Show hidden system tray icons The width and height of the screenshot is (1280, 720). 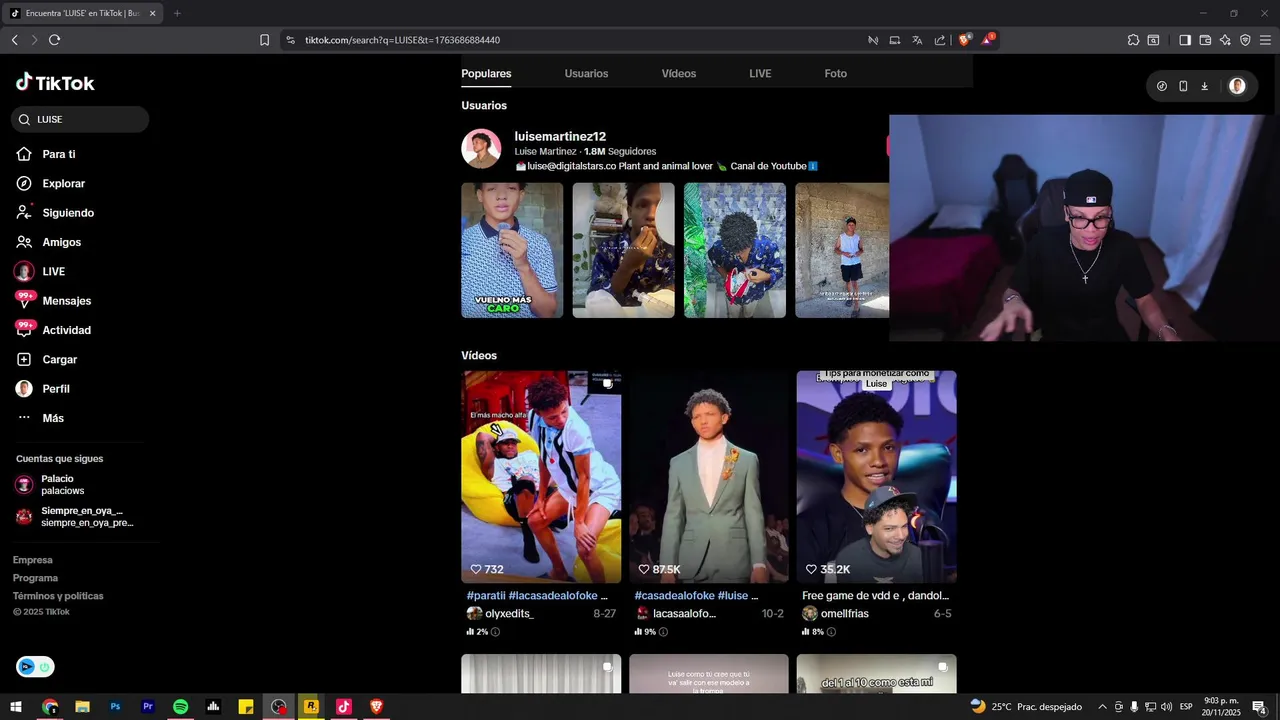coord(1102,707)
